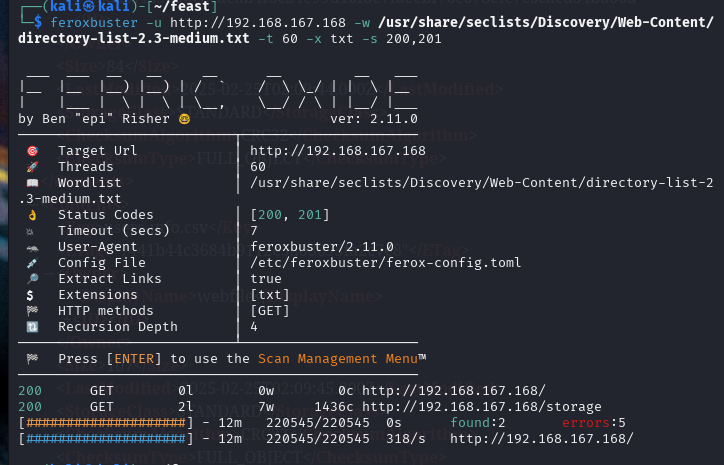Click the orange total progress bar

point(106,423)
